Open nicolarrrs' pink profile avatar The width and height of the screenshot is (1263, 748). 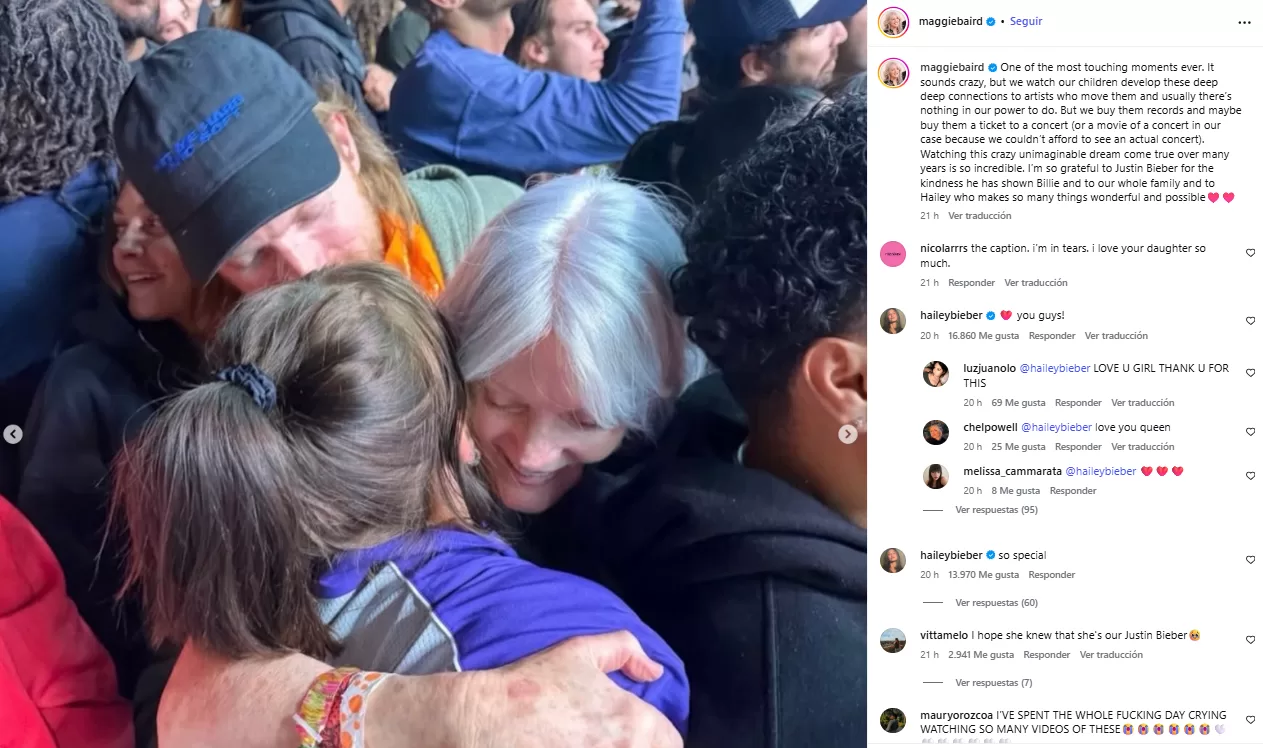pos(893,254)
